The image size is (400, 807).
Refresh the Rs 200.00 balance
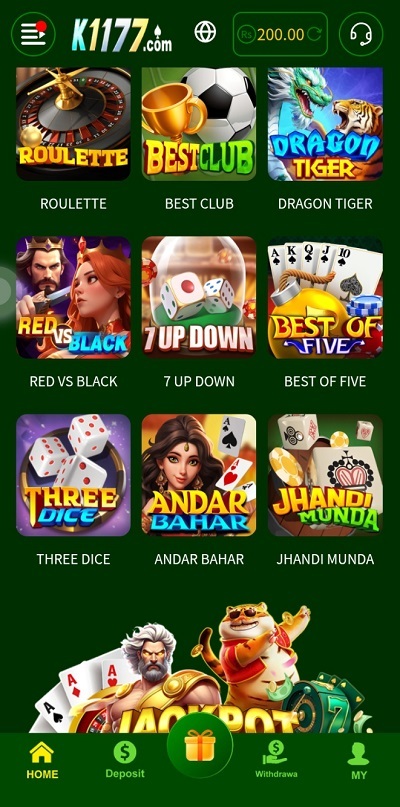tap(314, 34)
